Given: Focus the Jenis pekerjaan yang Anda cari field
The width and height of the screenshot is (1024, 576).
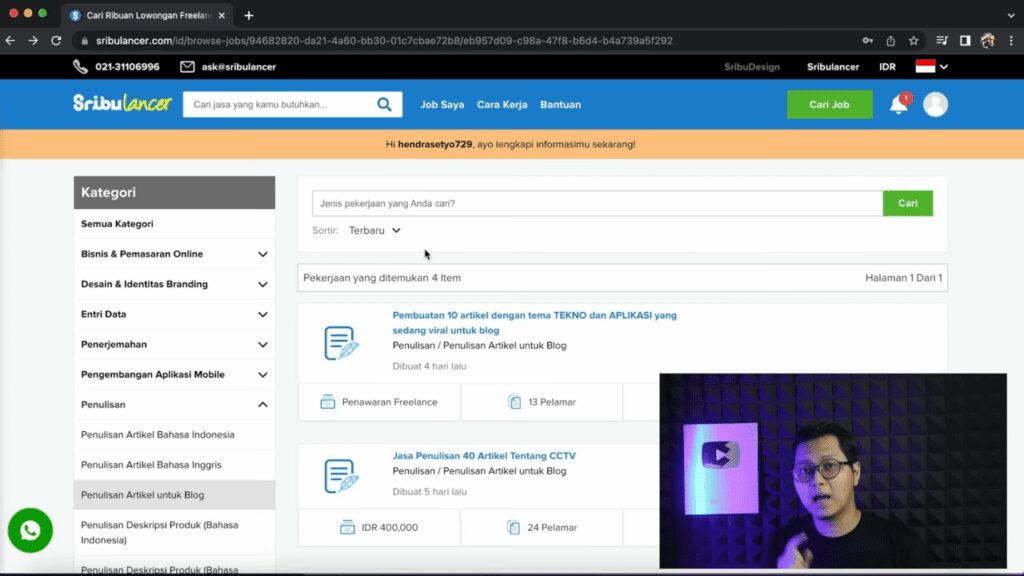Looking at the screenshot, I should 598,203.
